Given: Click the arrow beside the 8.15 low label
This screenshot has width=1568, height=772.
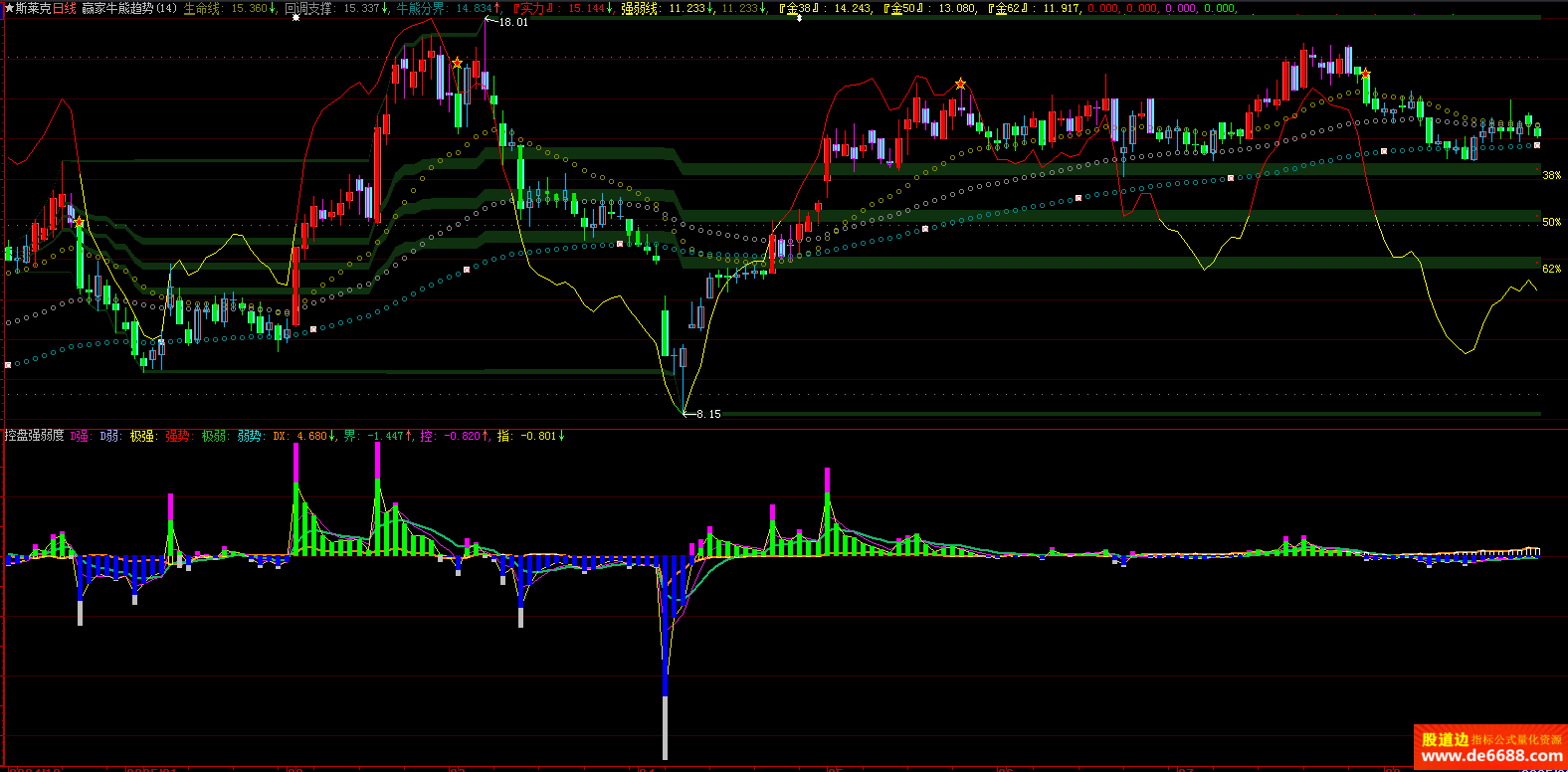Looking at the screenshot, I should point(688,413).
